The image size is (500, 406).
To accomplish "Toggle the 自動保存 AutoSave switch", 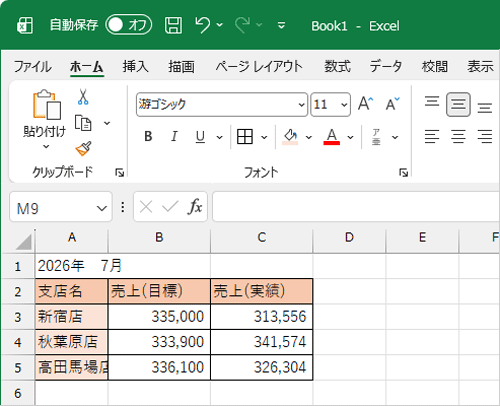I will click(129, 25).
